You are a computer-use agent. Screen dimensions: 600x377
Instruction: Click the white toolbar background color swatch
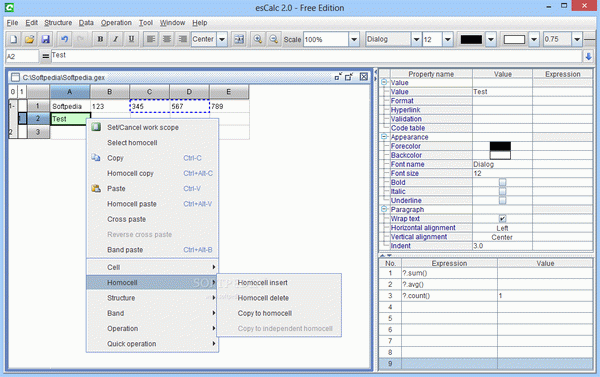pyautogui.click(x=514, y=39)
